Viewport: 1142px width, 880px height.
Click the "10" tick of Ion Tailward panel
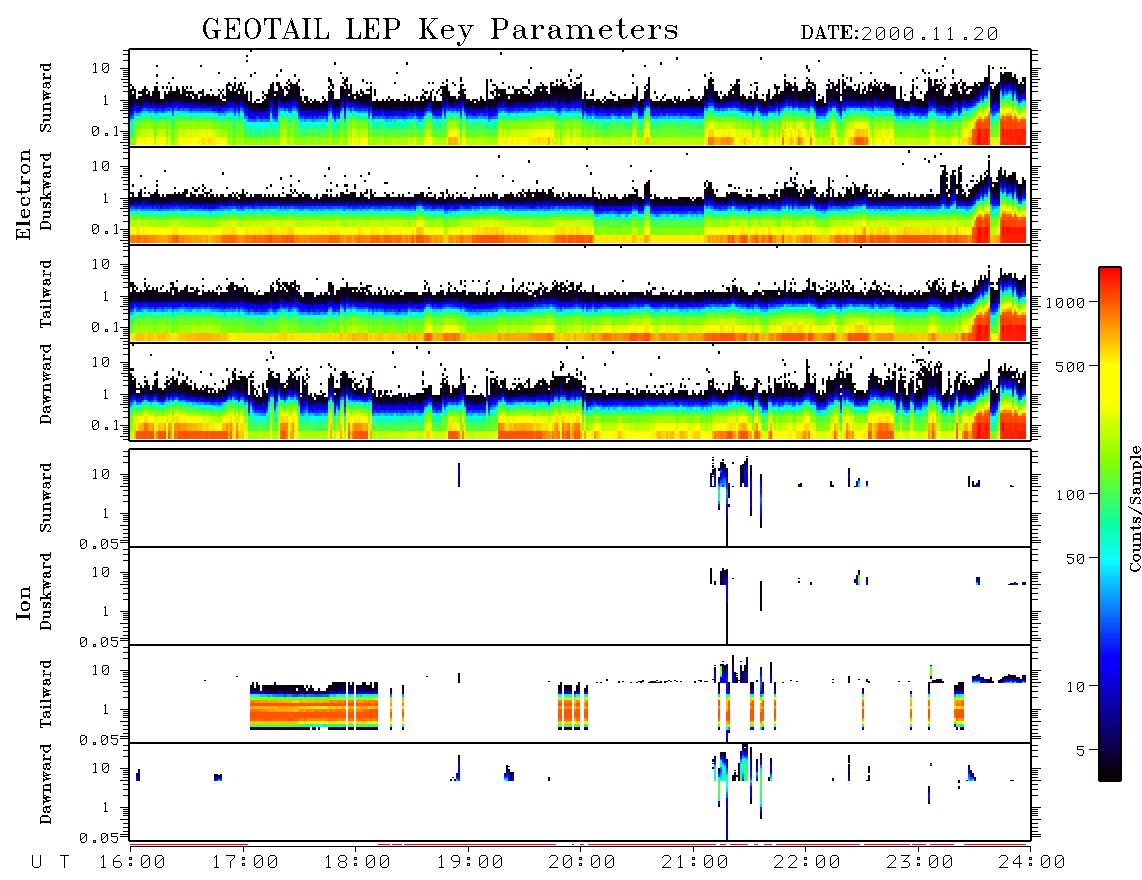pos(101,670)
